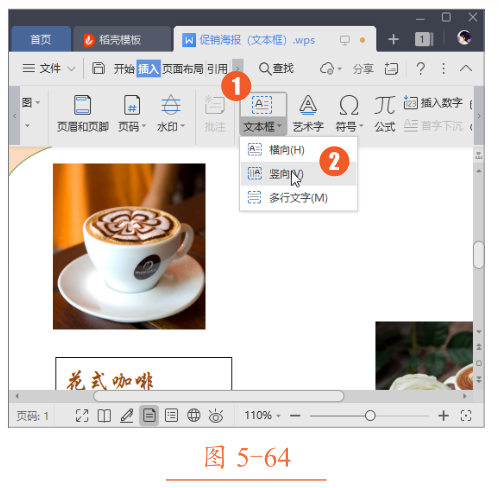Viewport: 499px width, 488px height.
Task: Switch to full screen view icon
Action: (x=82, y=416)
